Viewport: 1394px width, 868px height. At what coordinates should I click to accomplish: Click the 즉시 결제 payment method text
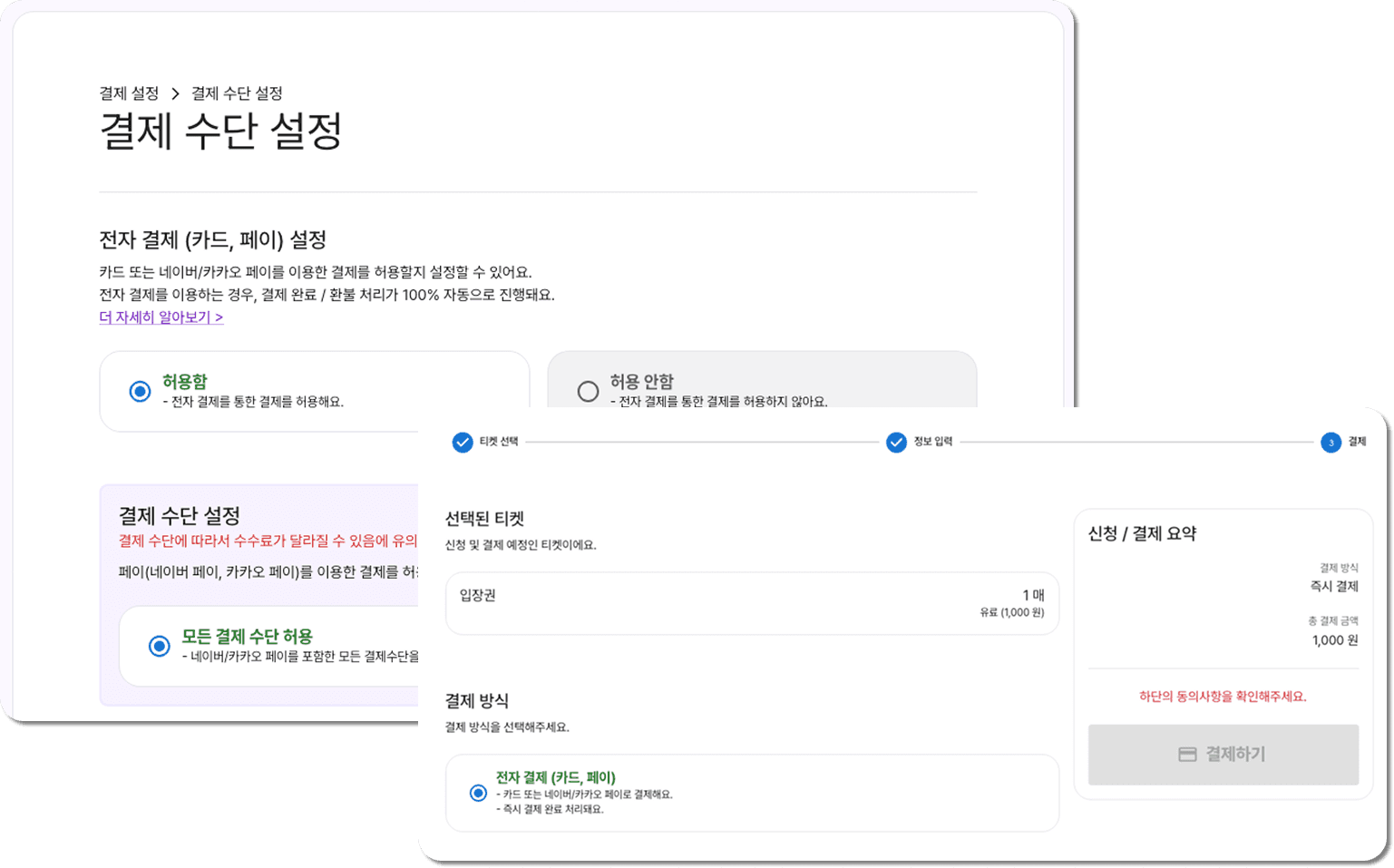coord(1334,586)
